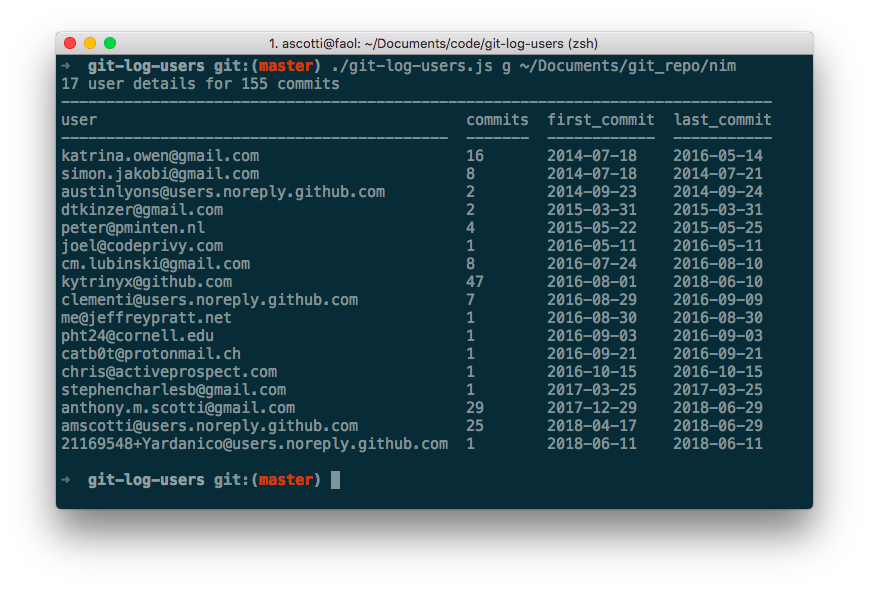Image resolution: width=869 pixels, height=589 pixels.
Task: Click commit count 7 for clementi
Action: (471, 300)
